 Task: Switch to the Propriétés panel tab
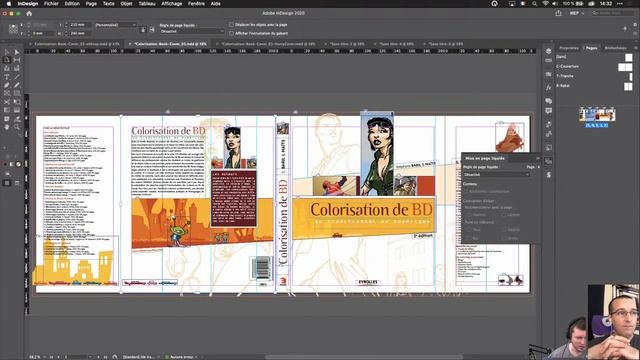click(569, 48)
